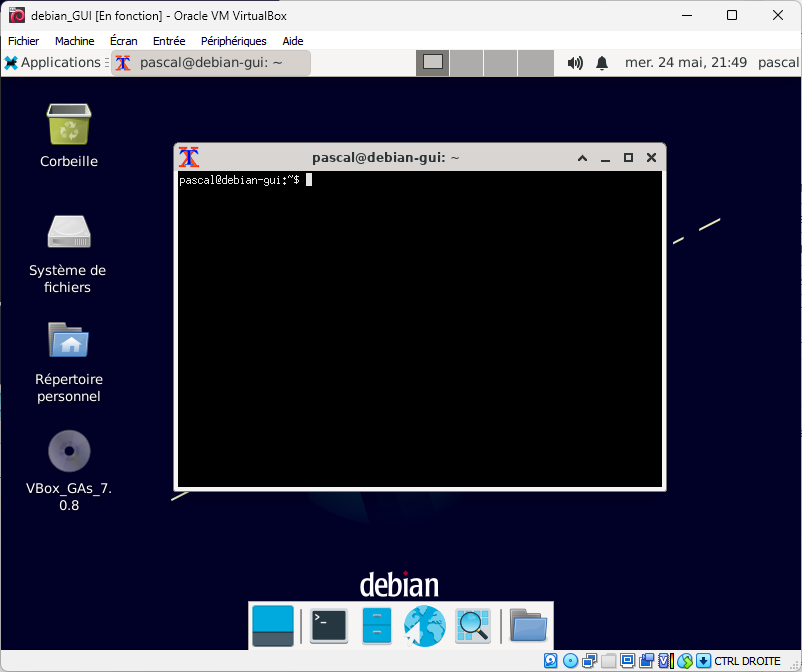Open the pascal user menu in the panel
This screenshot has height=672, width=802.
(x=778, y=62)
